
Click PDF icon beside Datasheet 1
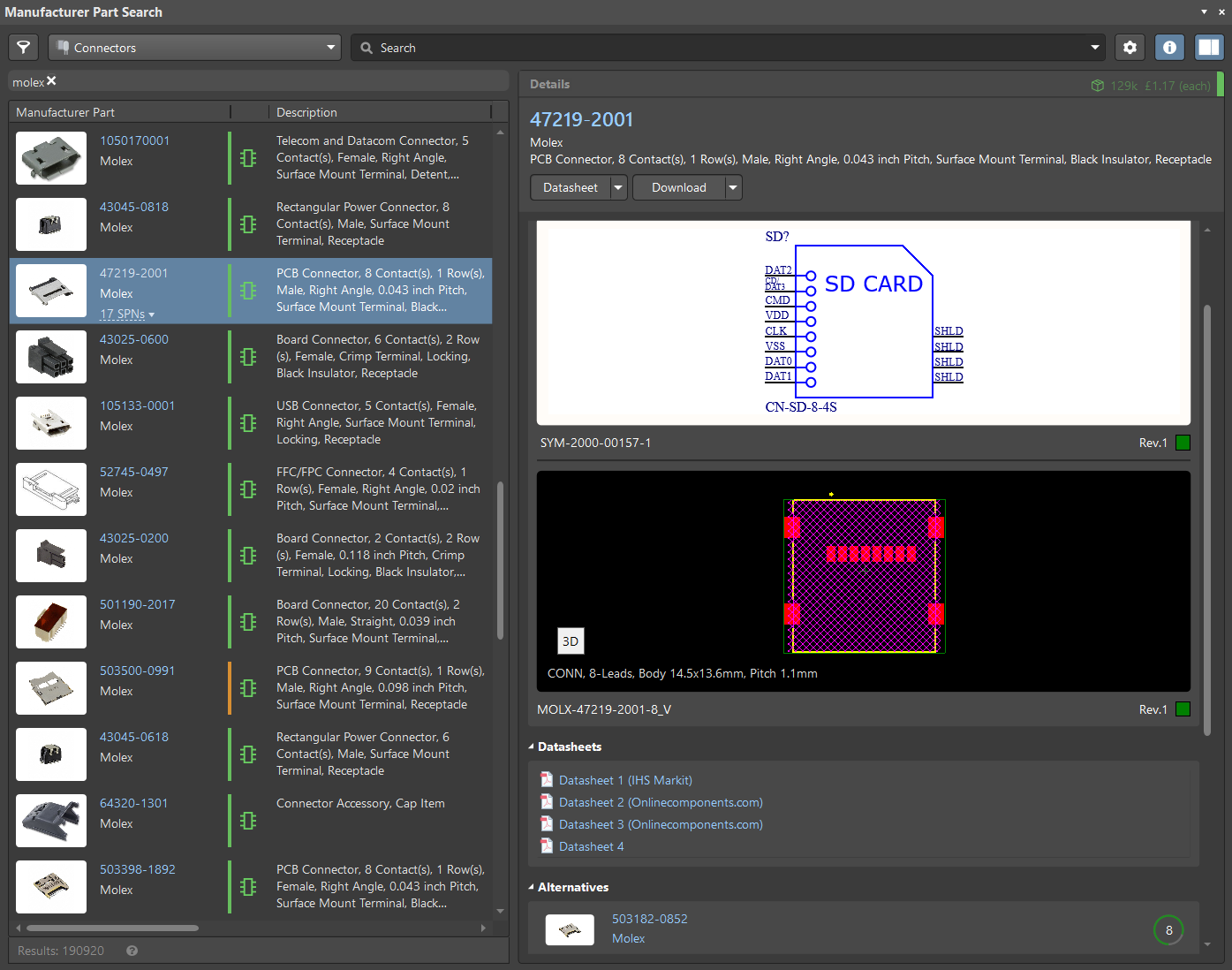(547, 779)
